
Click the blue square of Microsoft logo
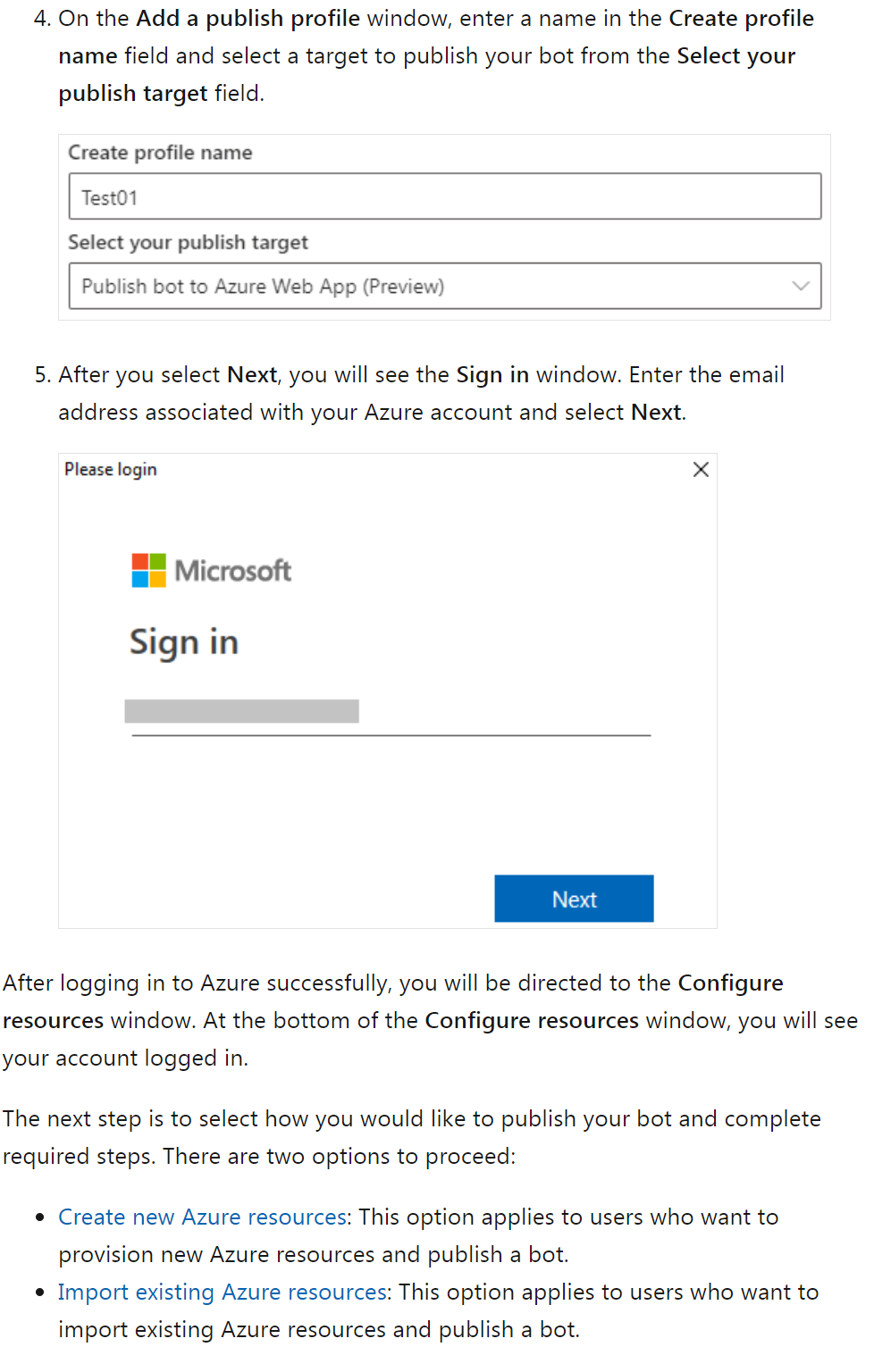pos(140,581)
